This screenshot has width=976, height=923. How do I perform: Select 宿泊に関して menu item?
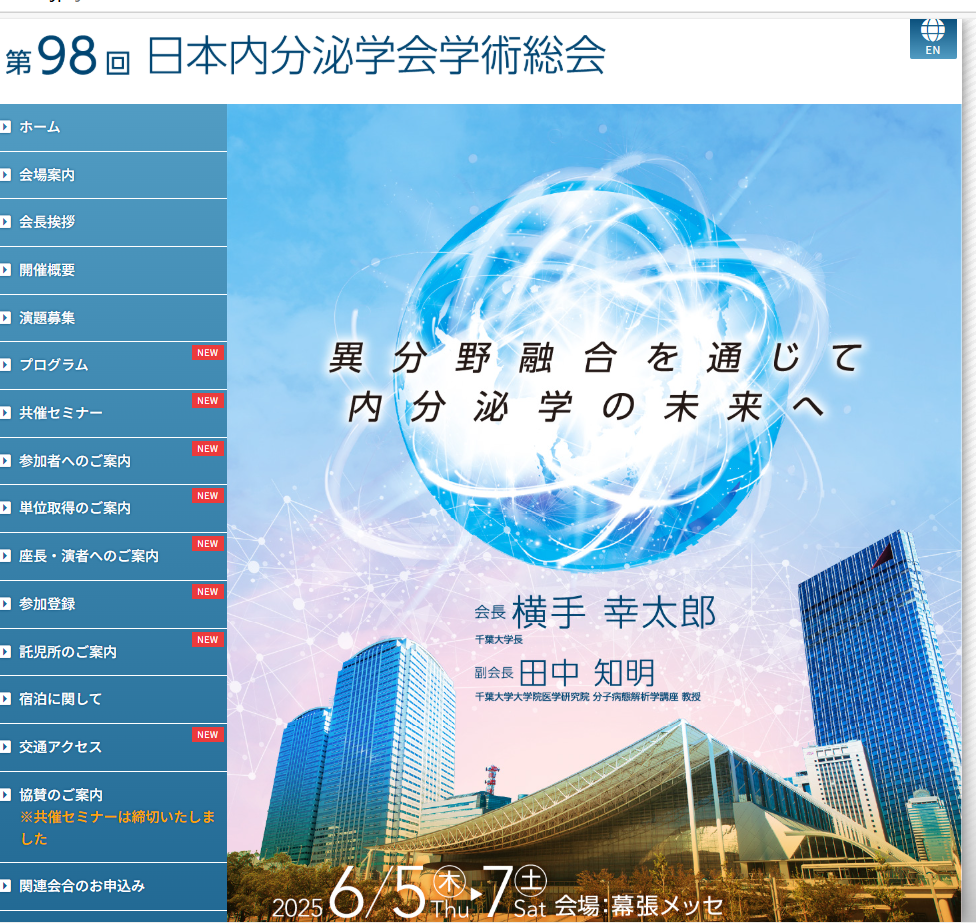(113, 700)
